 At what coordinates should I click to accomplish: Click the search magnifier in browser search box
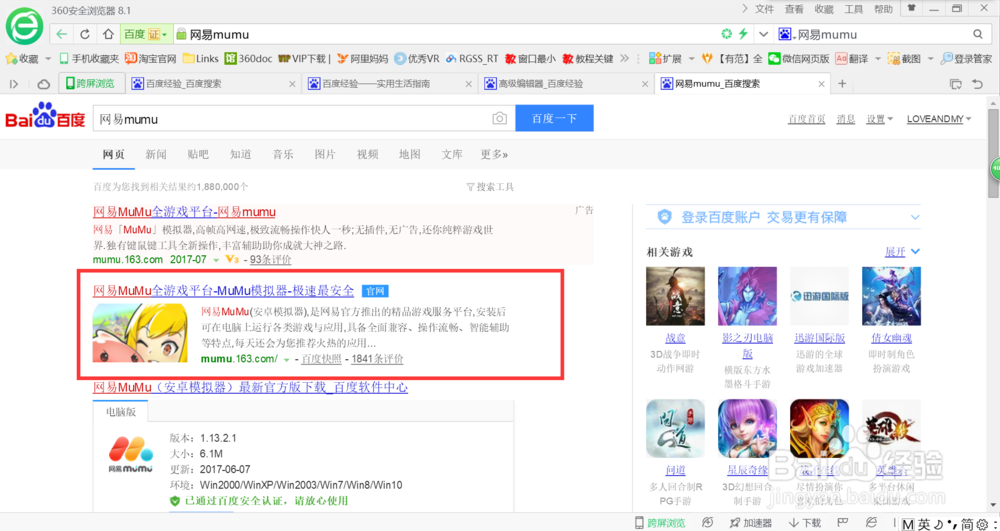click(x=978, y=34)
